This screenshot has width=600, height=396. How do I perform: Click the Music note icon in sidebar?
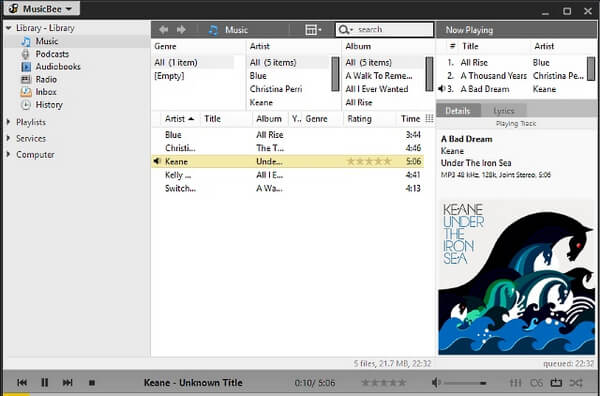pos(26,41)
